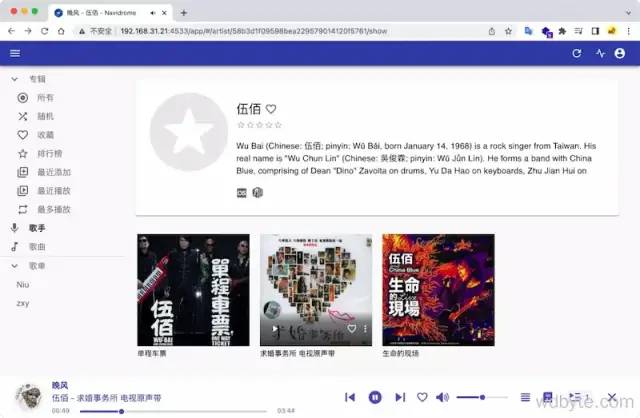Favorite the playing song with heart
The width and height of the screenshot is (640, 418).
422,397
